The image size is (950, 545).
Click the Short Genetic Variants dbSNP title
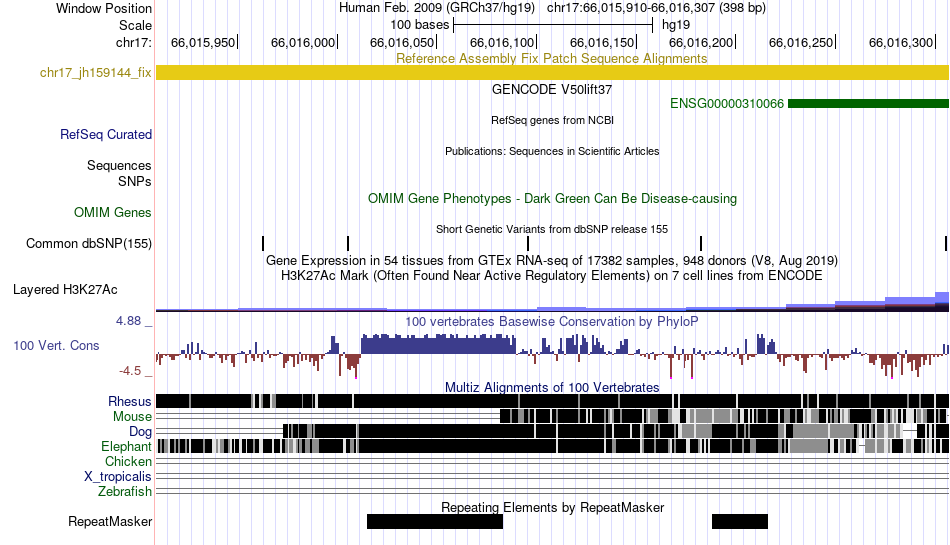[552, 229]
